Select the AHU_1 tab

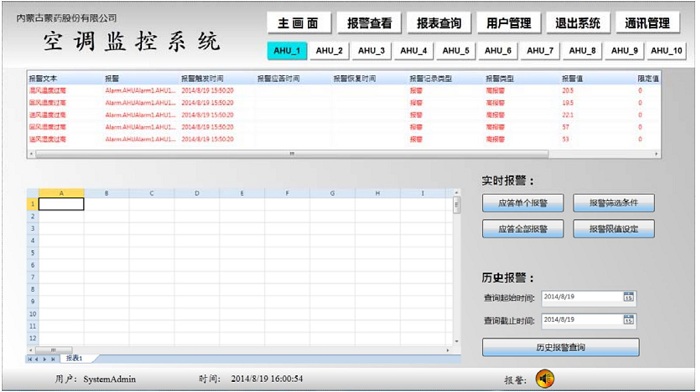(287, 51)
